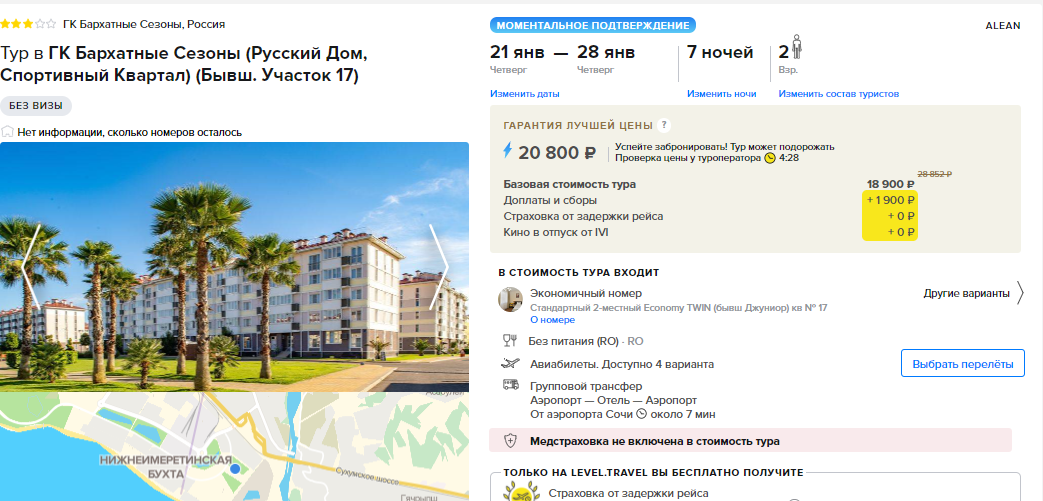This screenshot has height=501, width=1043.
Task: Click the hotel star rating
Action: [x=27, y=24]
